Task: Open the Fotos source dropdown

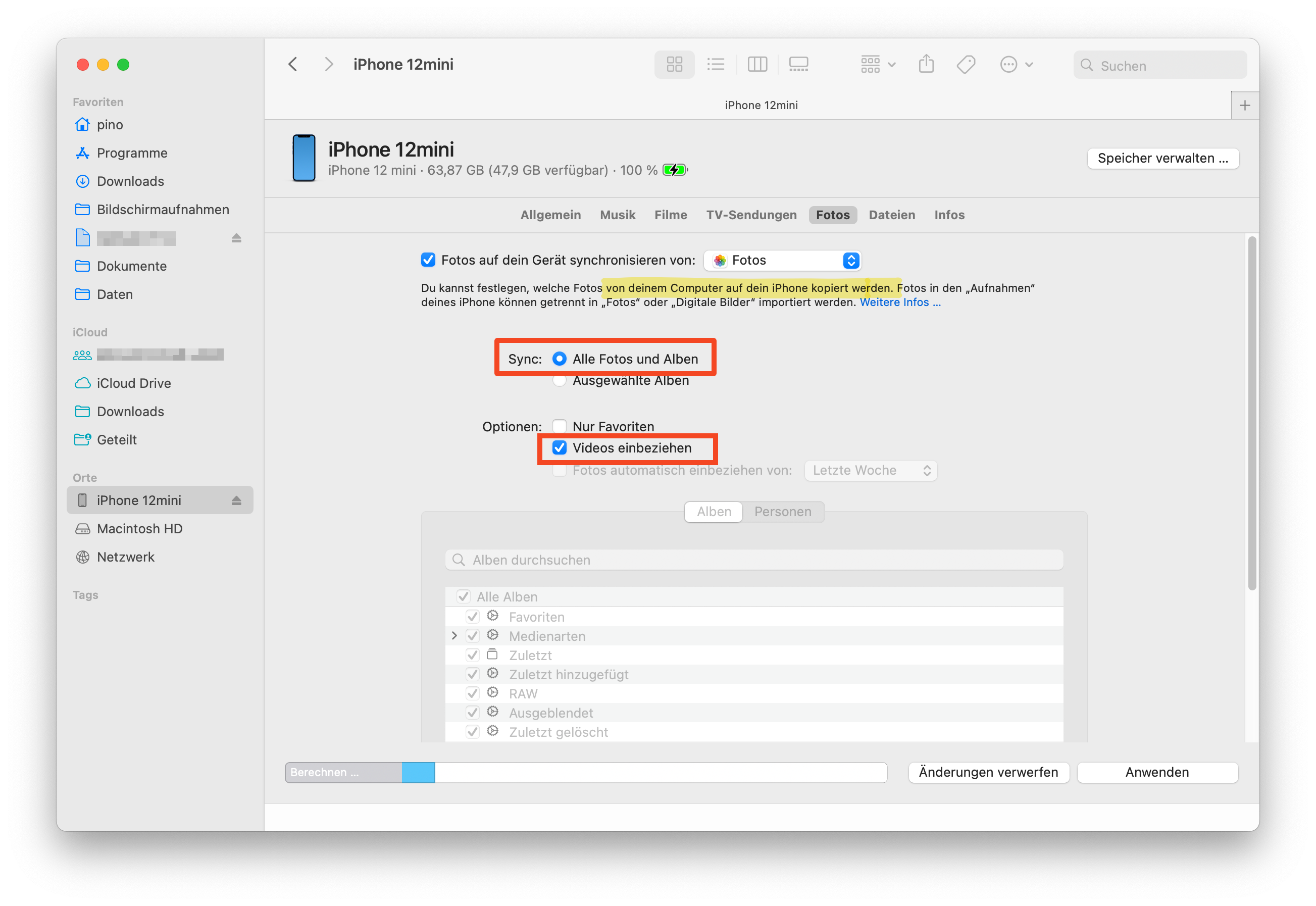Action: 782,261
